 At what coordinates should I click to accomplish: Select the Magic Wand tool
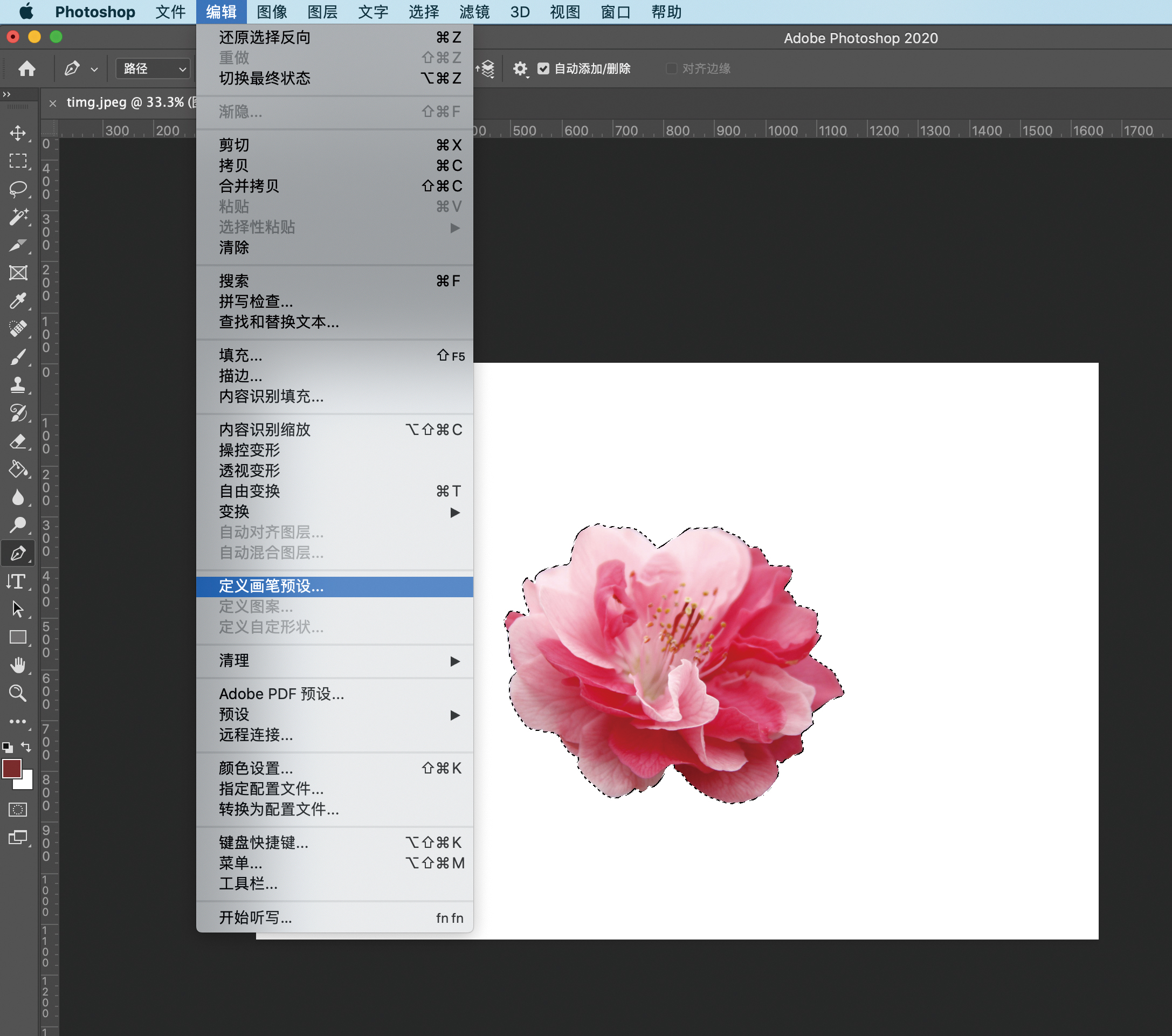pyautogui.click(x=18, y=217)
